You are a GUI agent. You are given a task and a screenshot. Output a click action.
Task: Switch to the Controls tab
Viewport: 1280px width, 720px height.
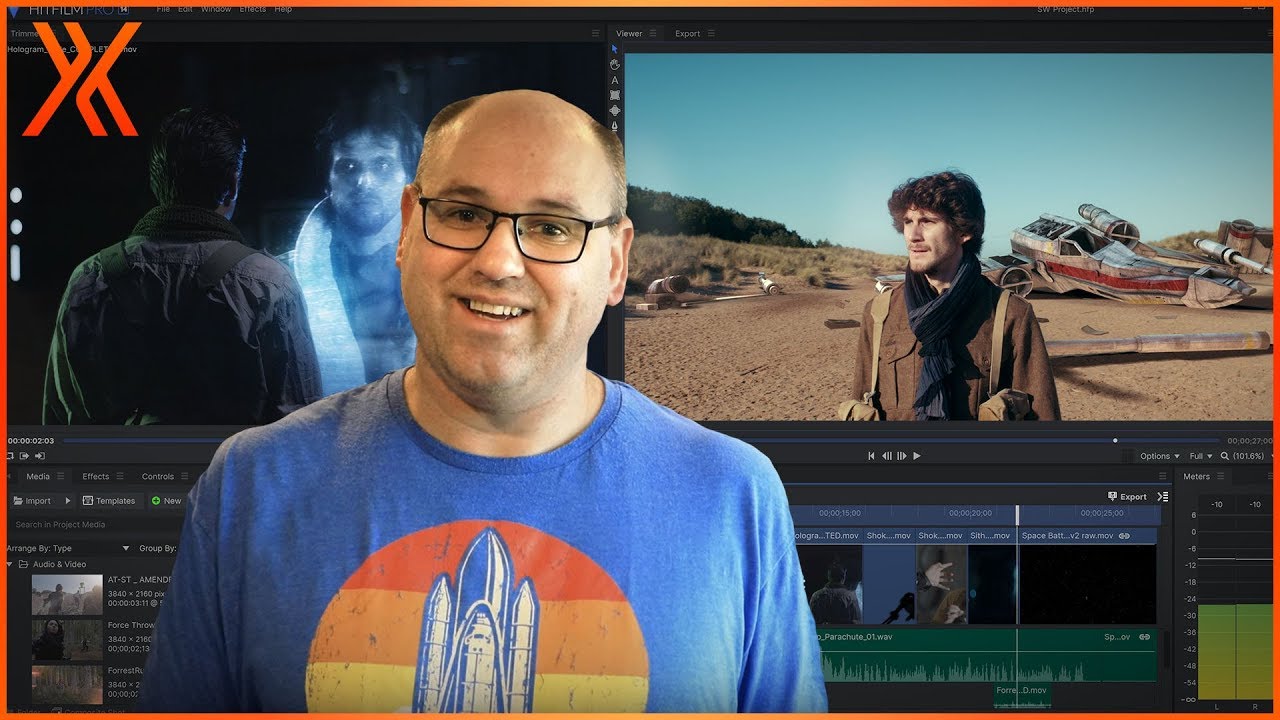point(158,476)
